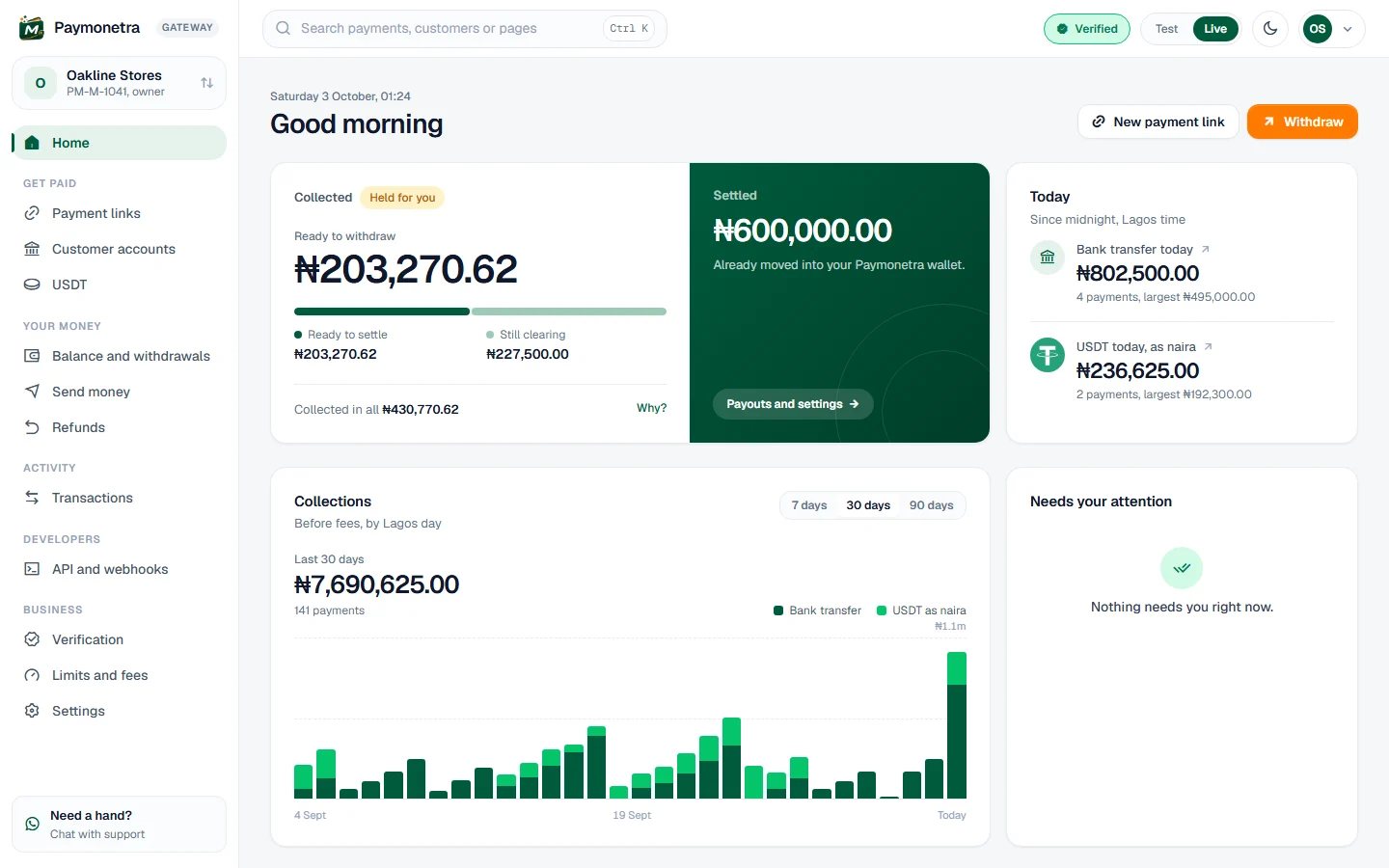The width and height of the screenshot is (1389, 868).
Task: Click the USDT as naira legend swatch
Action: click(882, 610)
